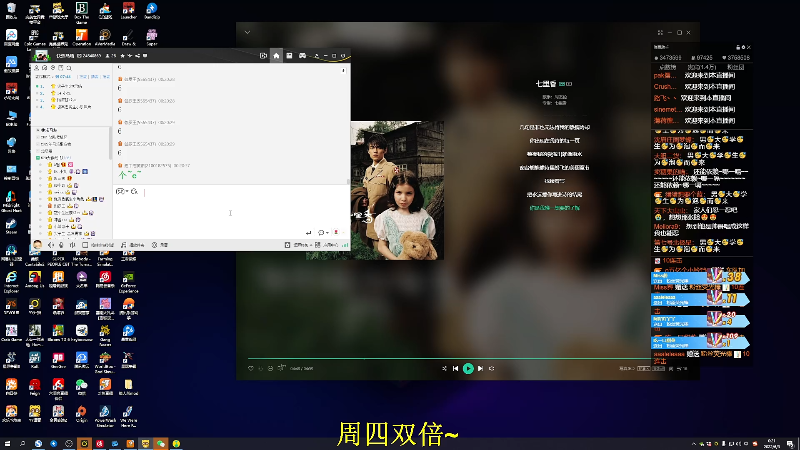Open the dropdown arrow next to the emoji button

point(126,192)
